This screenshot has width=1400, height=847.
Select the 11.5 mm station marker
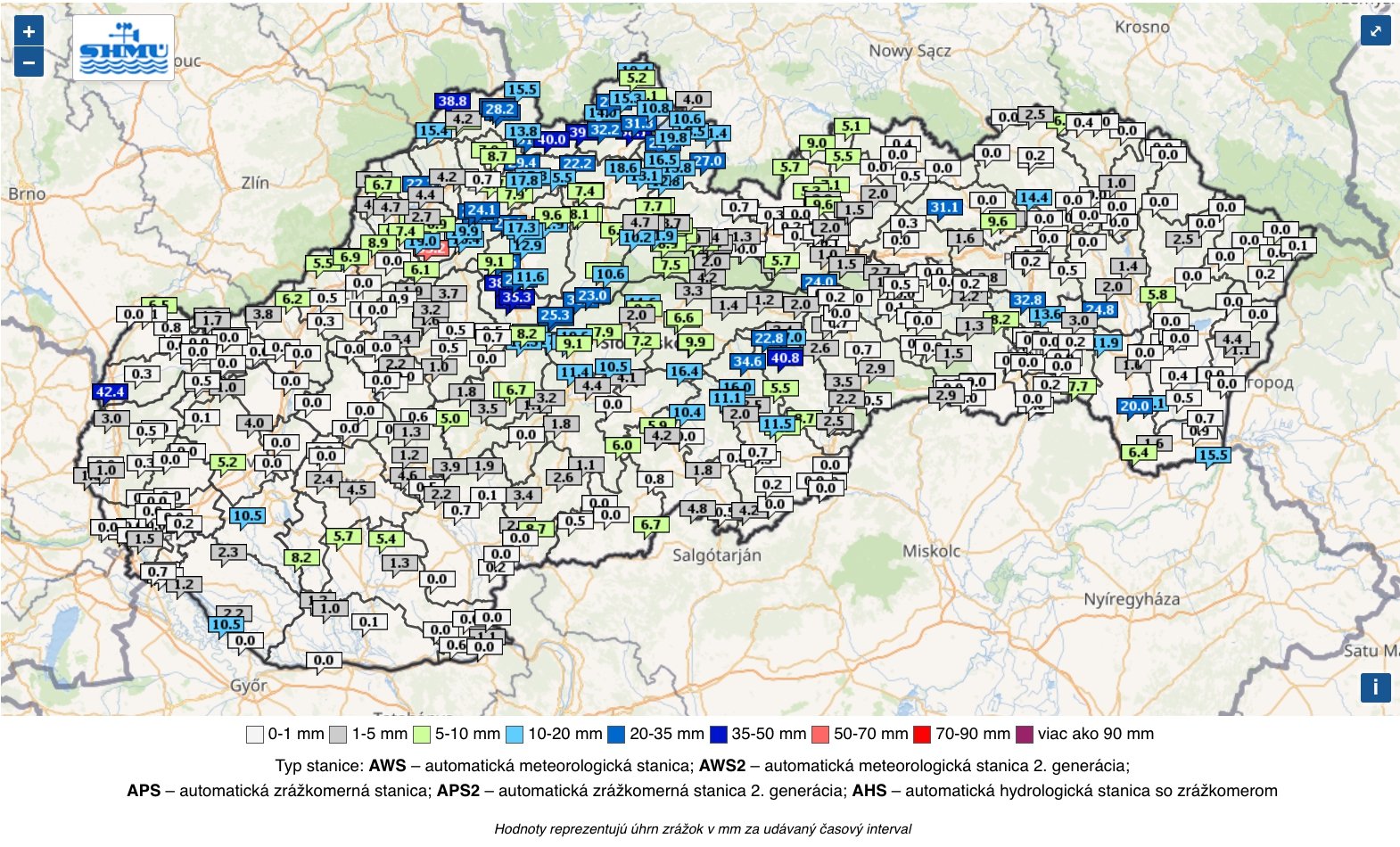pos(778,423)
